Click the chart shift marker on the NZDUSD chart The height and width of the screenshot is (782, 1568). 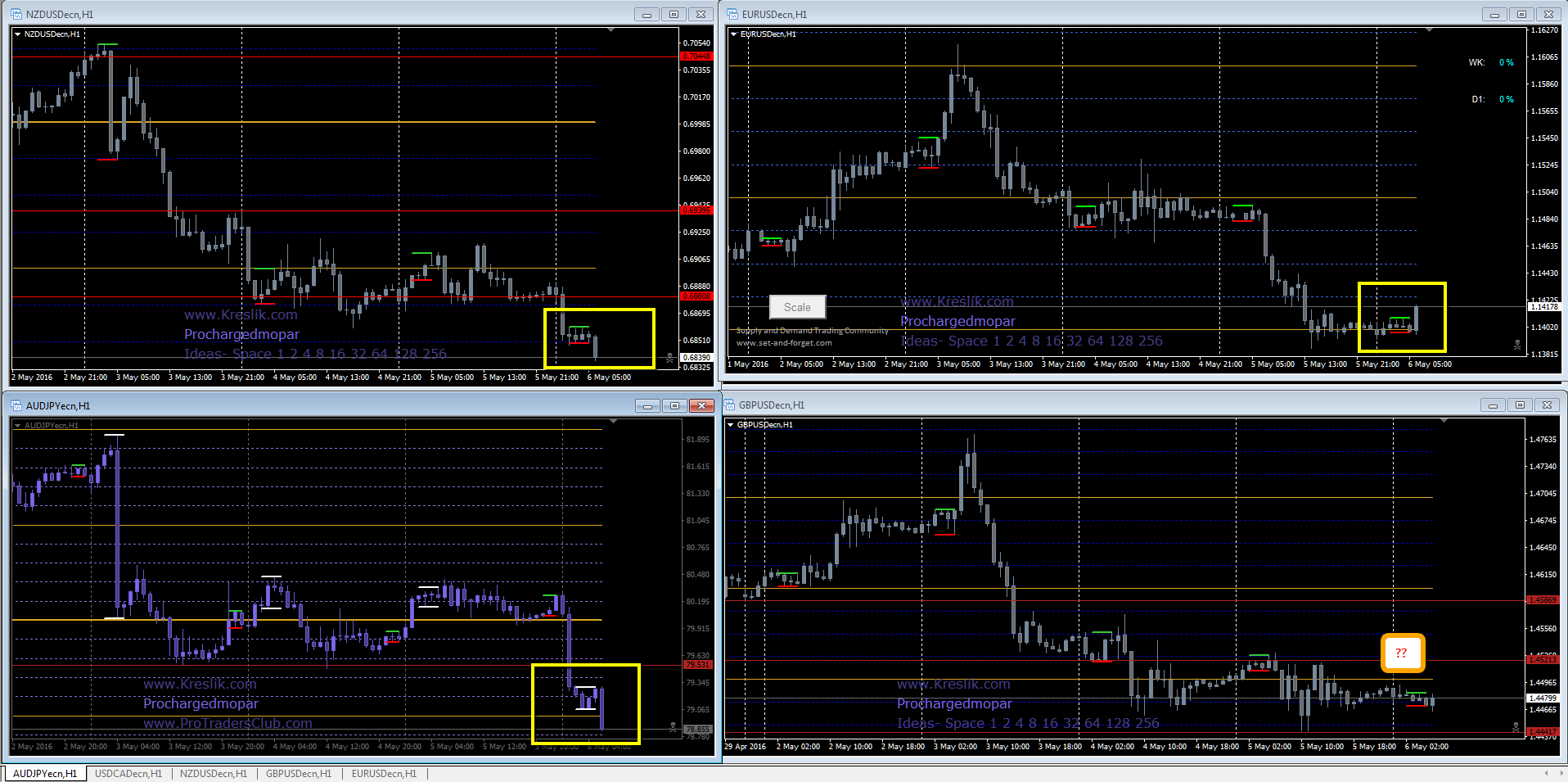611,30
